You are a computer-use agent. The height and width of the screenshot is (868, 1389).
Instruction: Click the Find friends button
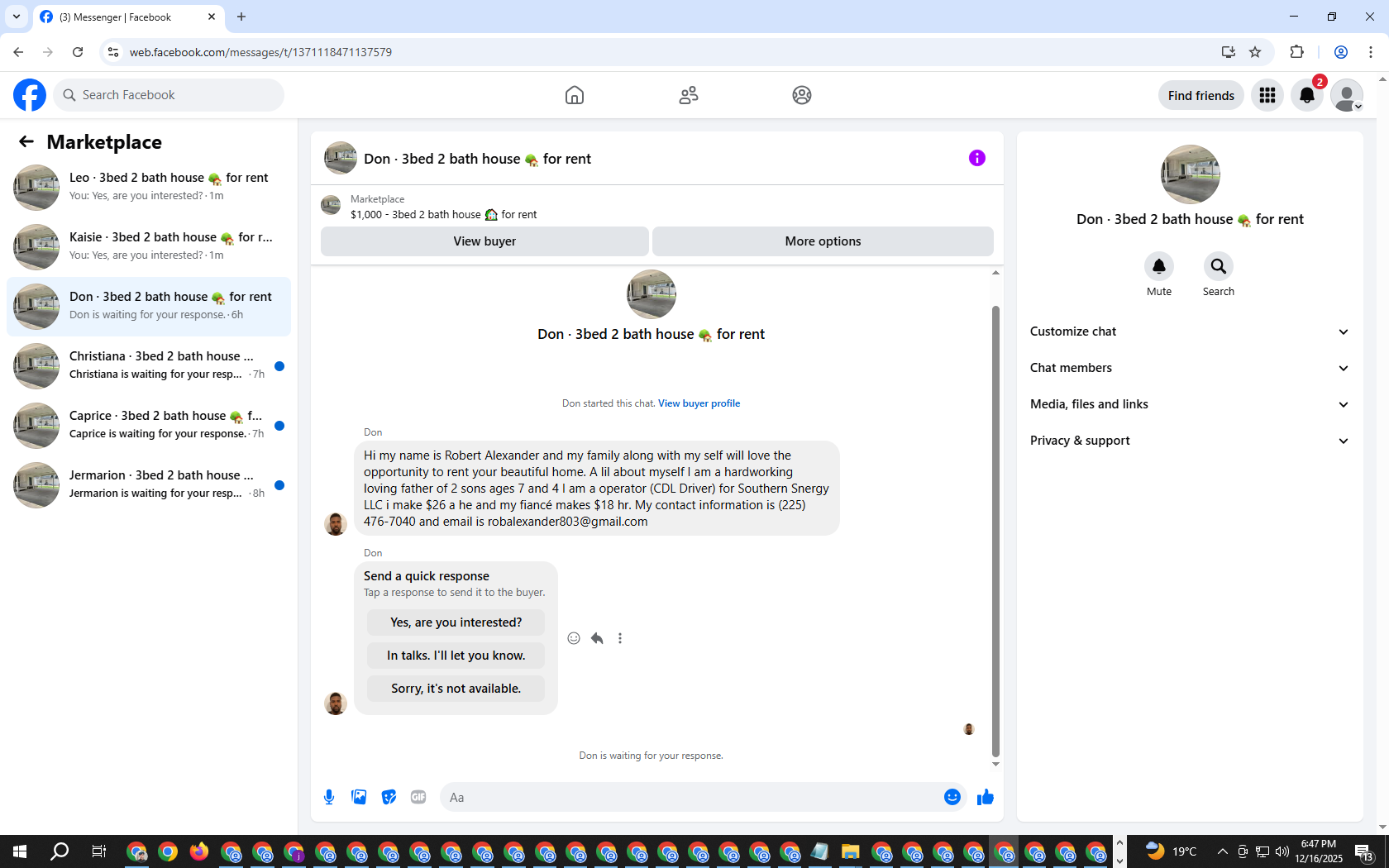point(1201,95)
